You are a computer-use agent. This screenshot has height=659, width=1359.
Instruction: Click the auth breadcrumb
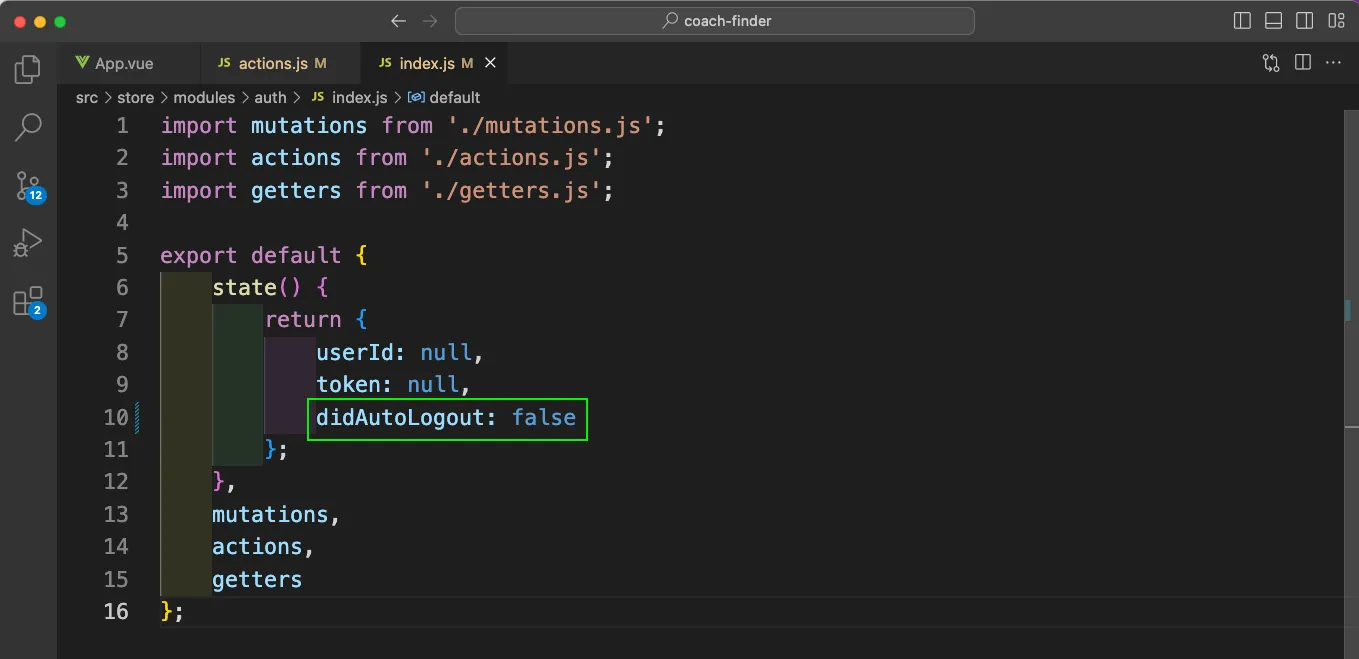tap(270, 97)
